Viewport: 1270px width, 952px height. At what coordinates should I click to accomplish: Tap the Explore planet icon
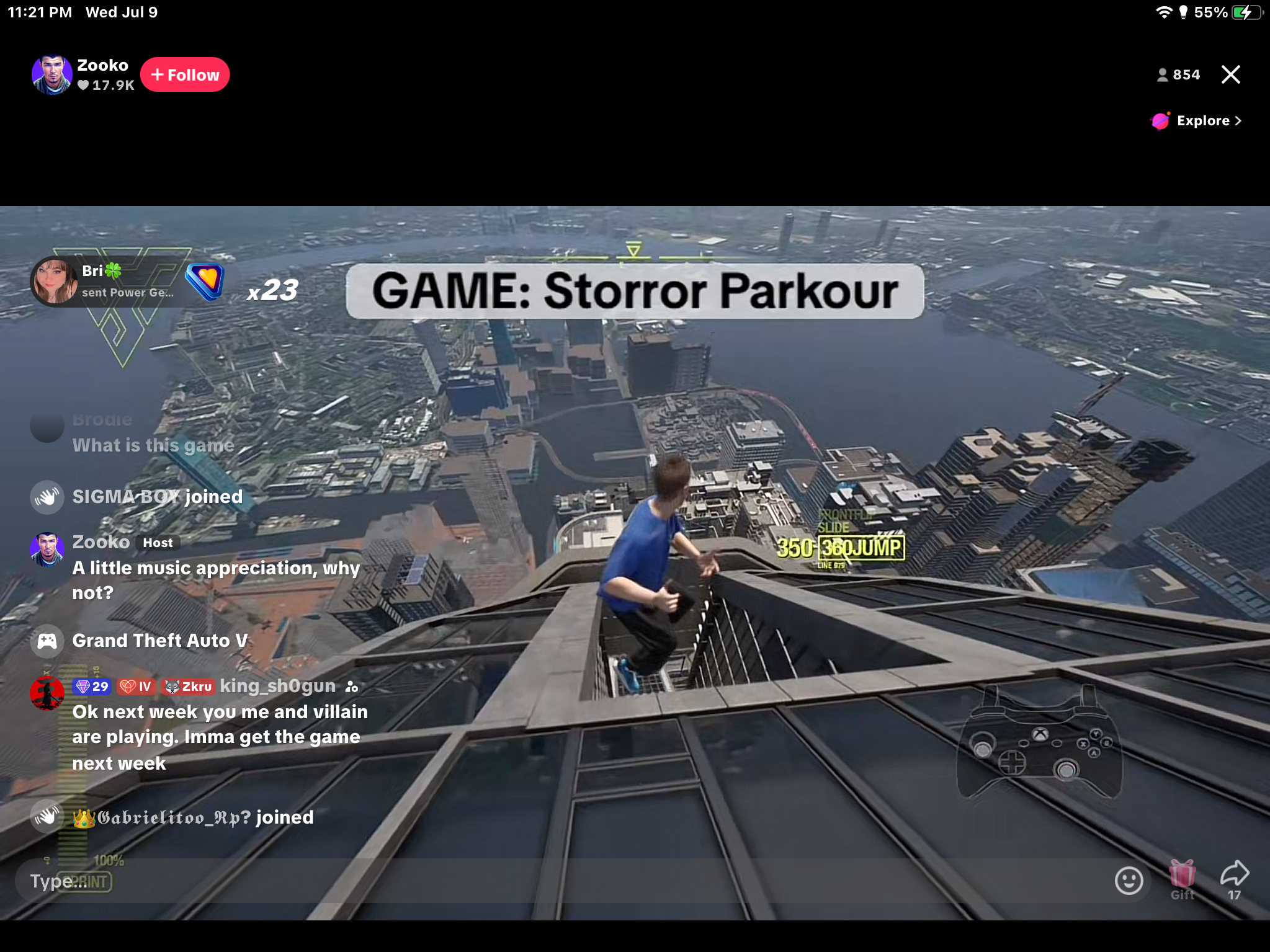pos(1160,121)
